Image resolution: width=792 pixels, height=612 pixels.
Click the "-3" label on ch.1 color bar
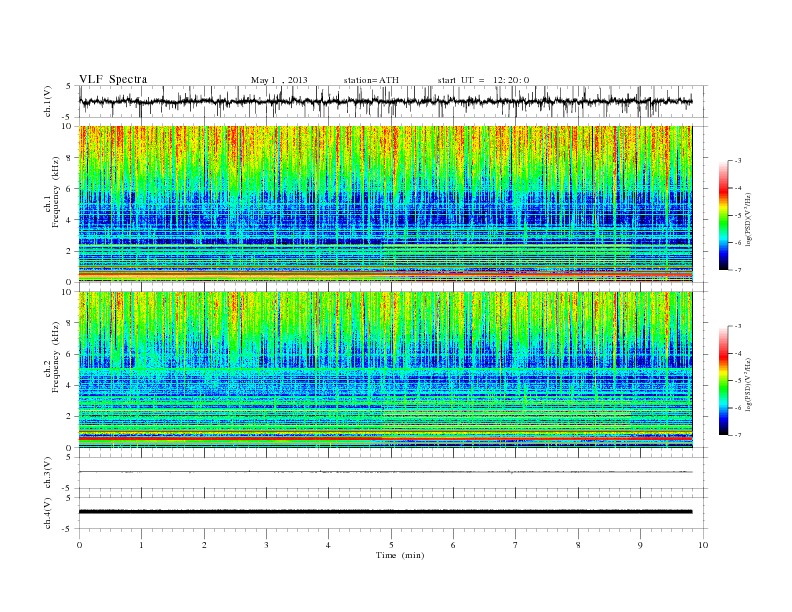[x=738, y=161]
